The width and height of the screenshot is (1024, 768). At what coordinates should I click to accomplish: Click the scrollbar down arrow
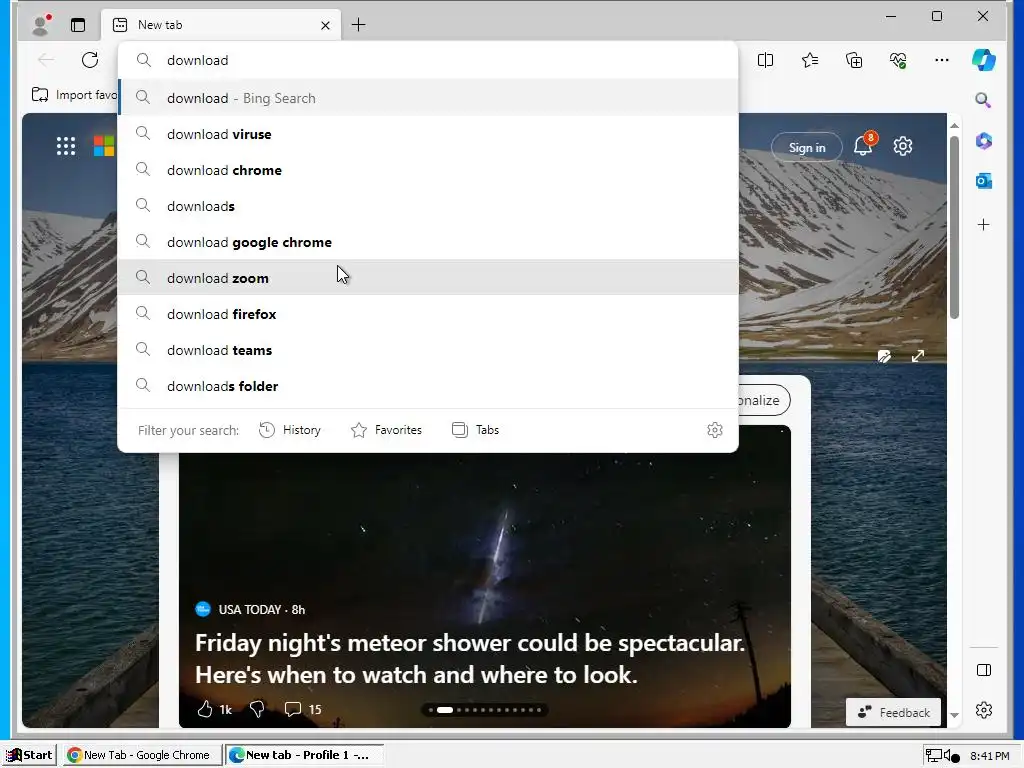[x=954, y=715]
